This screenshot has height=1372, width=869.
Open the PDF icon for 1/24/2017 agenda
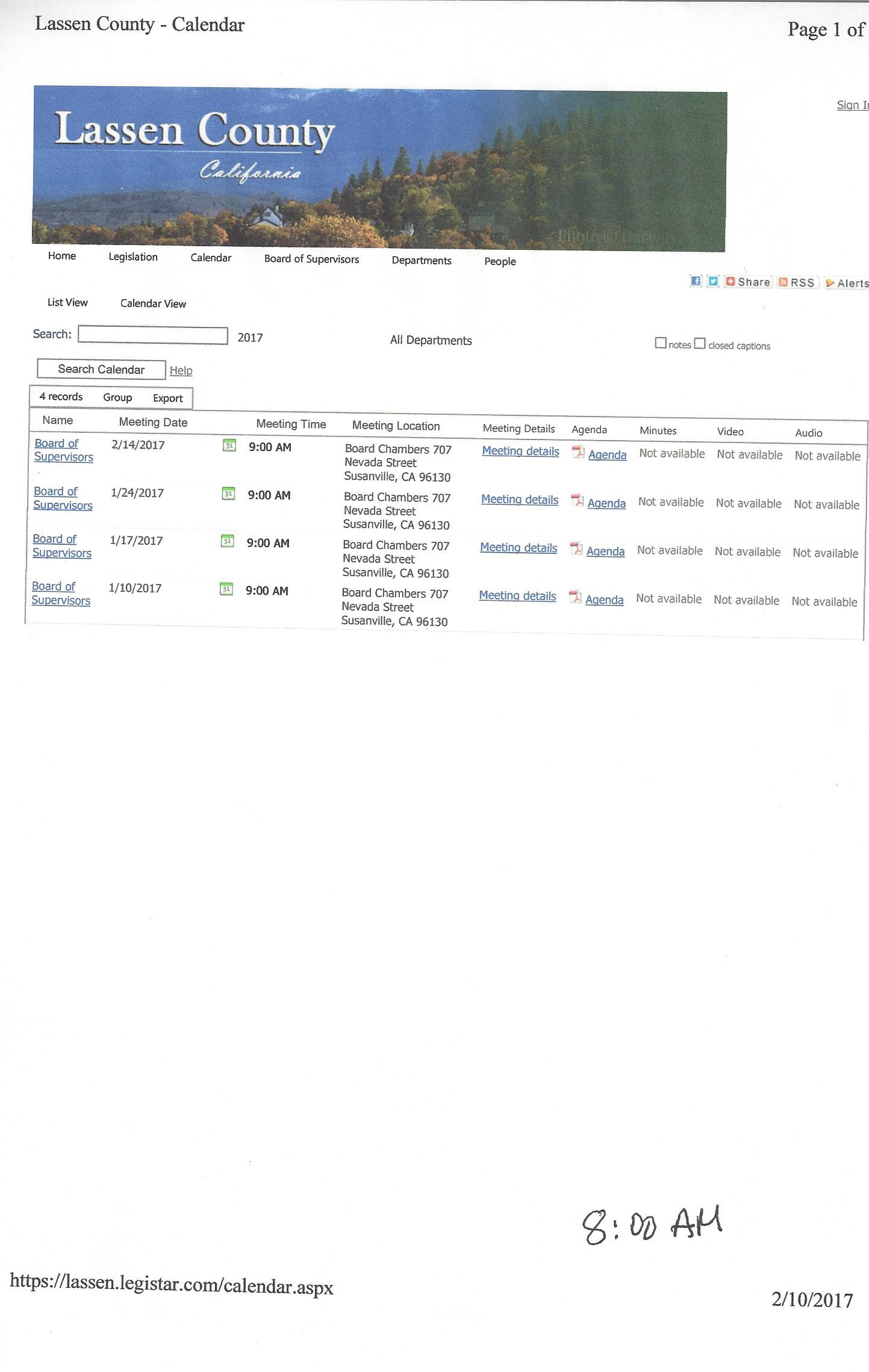click(x=578, y=500)
